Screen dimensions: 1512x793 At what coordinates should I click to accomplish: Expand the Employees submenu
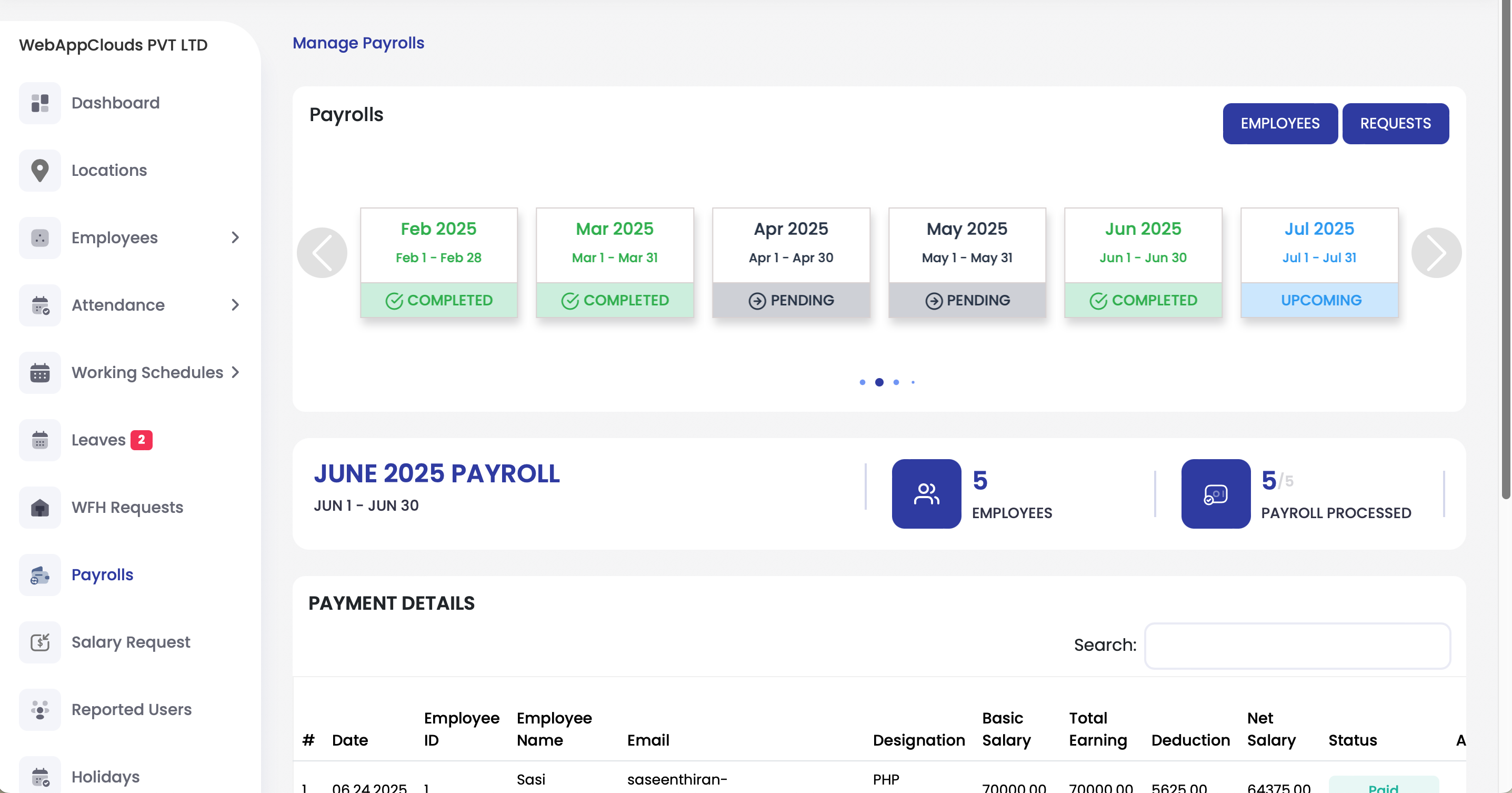pyautogui.click(x=235, y=237)
